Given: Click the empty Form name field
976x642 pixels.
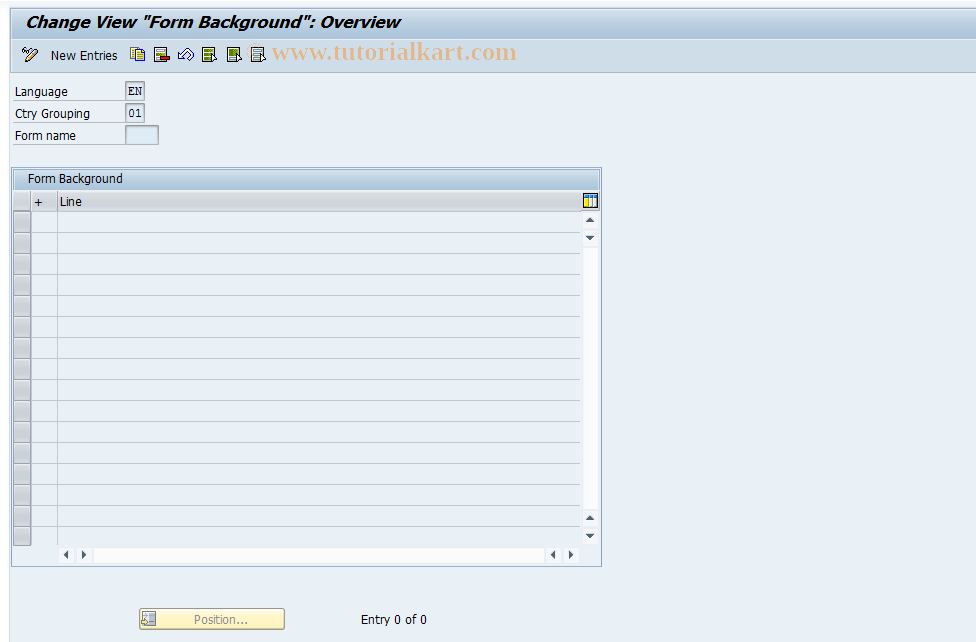Looking at the screenshot, I should click(x=142, y=135).
